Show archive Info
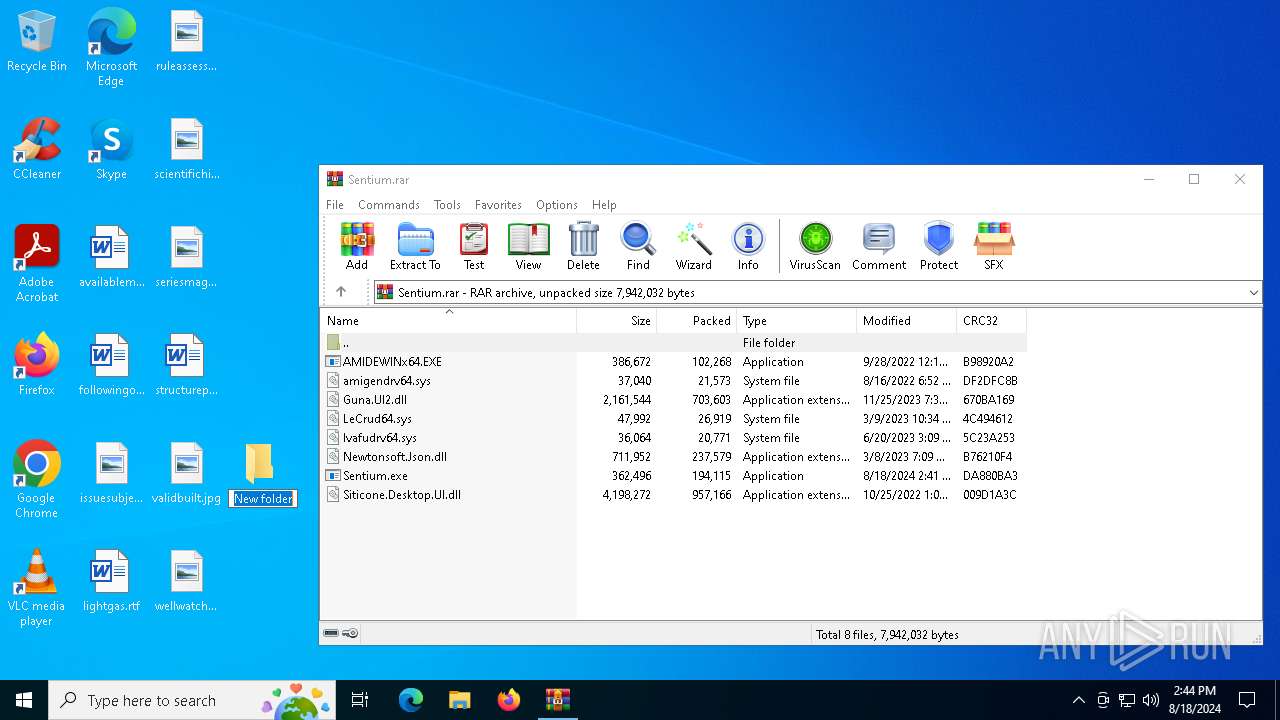1280x720 pixels. (x=748, y=247)
